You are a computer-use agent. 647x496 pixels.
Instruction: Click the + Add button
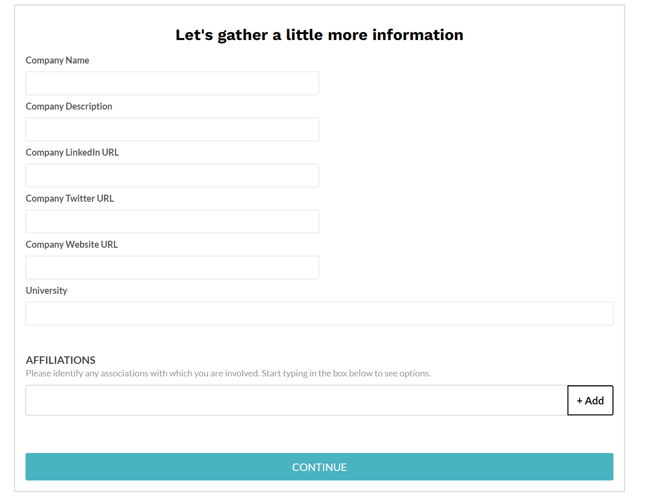(x=590, y=400)
